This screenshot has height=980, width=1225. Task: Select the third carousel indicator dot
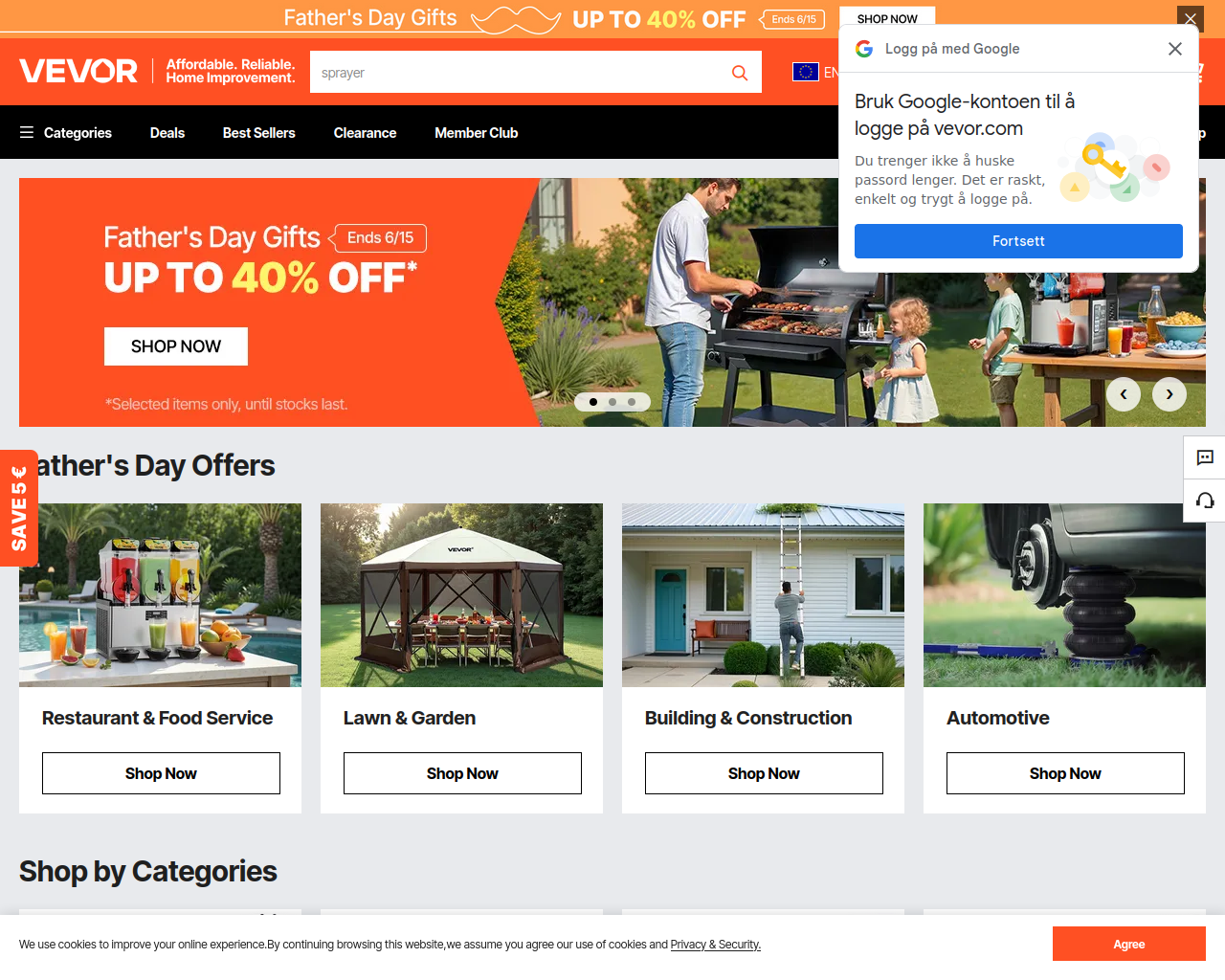(x=632, y=402)
